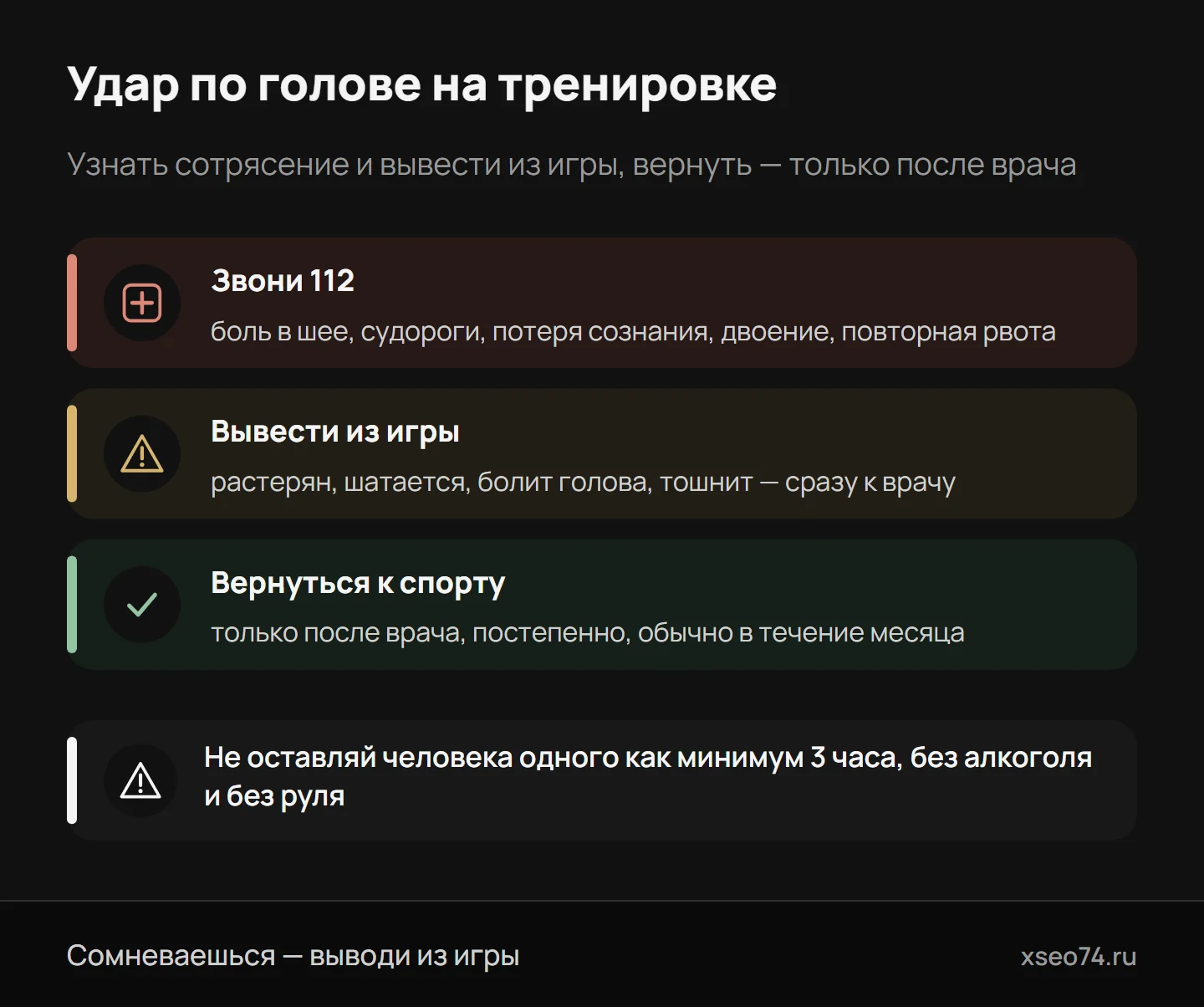
Task: Click the Звони 112 card title
Action: (283, 280)
